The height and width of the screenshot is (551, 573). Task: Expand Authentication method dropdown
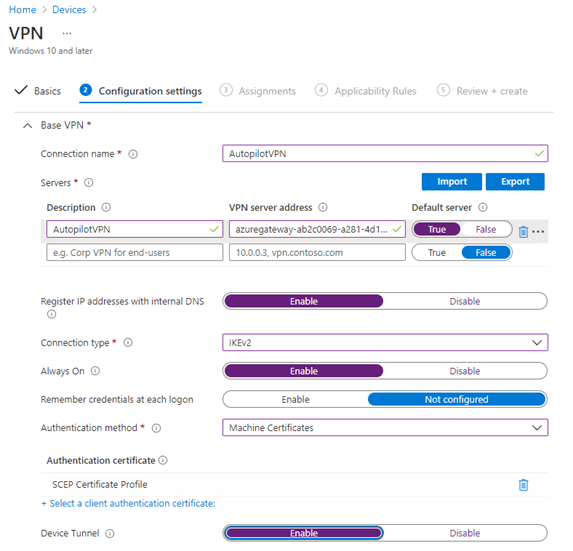[x=385, y=428]
